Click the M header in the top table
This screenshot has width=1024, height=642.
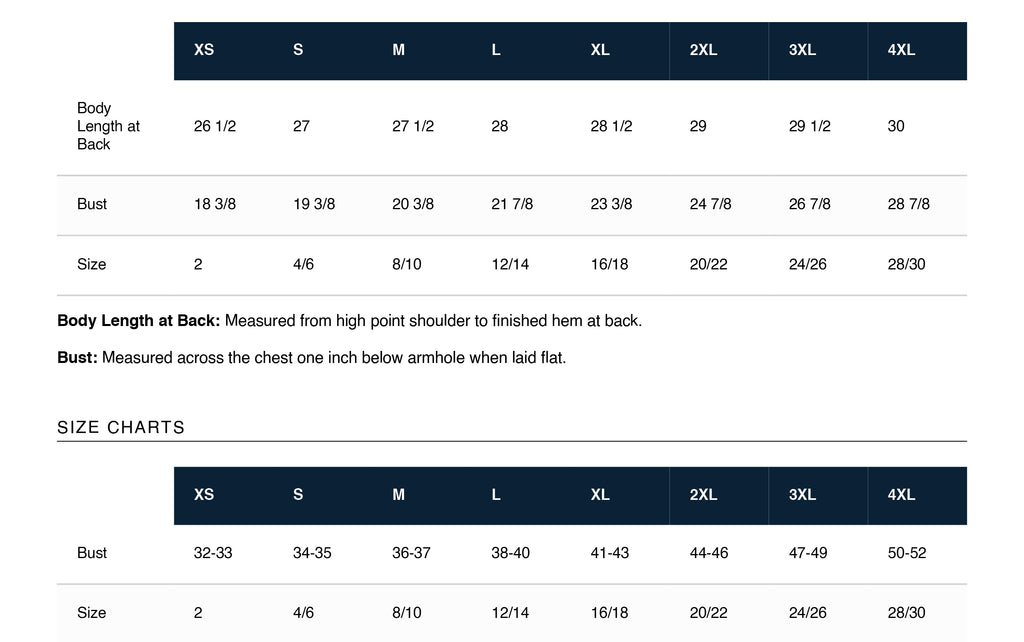click(x=398, y=50)
